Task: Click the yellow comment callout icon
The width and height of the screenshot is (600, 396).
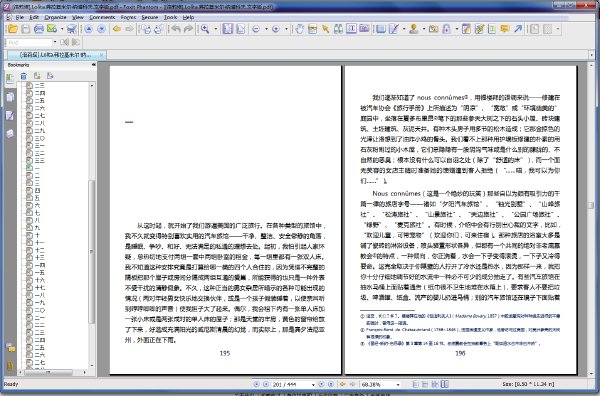Action: (505, 29)
